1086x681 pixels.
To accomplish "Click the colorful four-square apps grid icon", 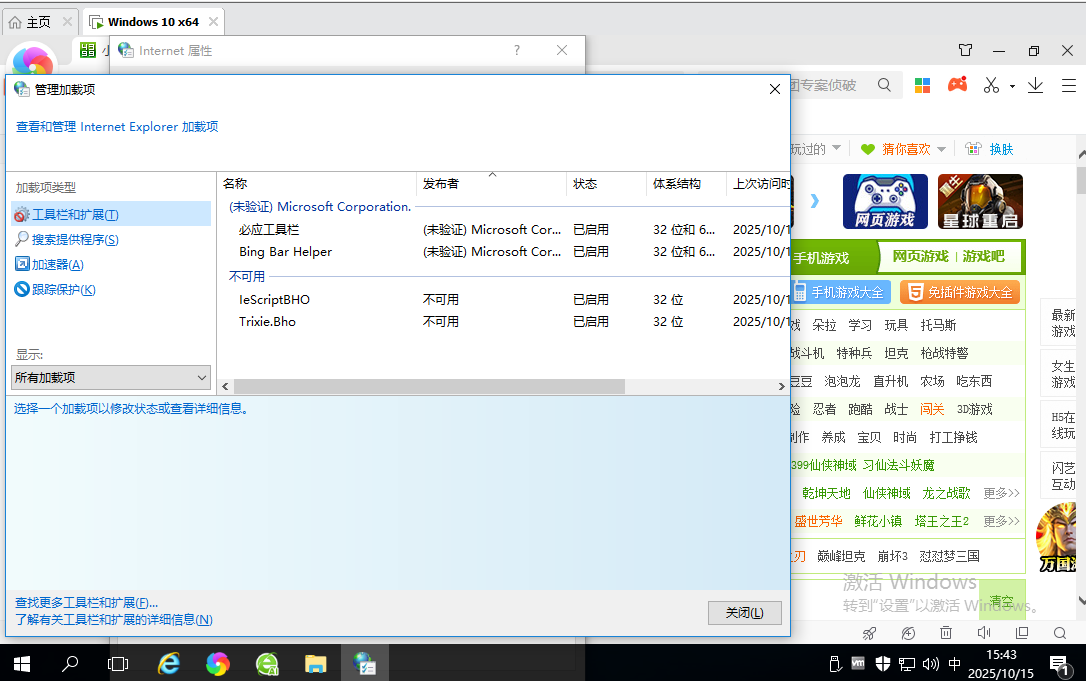I will pyautogui.click(x=922, y=85).
